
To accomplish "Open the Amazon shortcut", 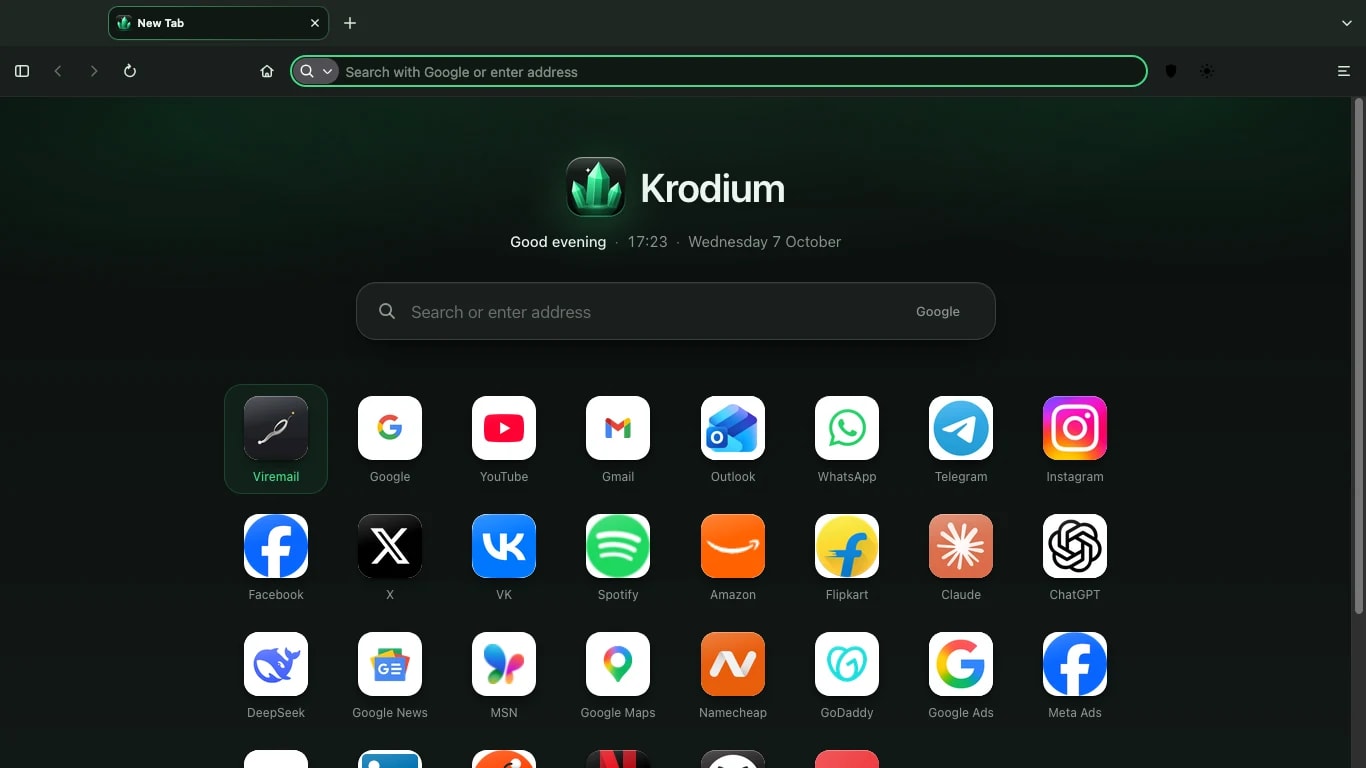I will 733,557.
